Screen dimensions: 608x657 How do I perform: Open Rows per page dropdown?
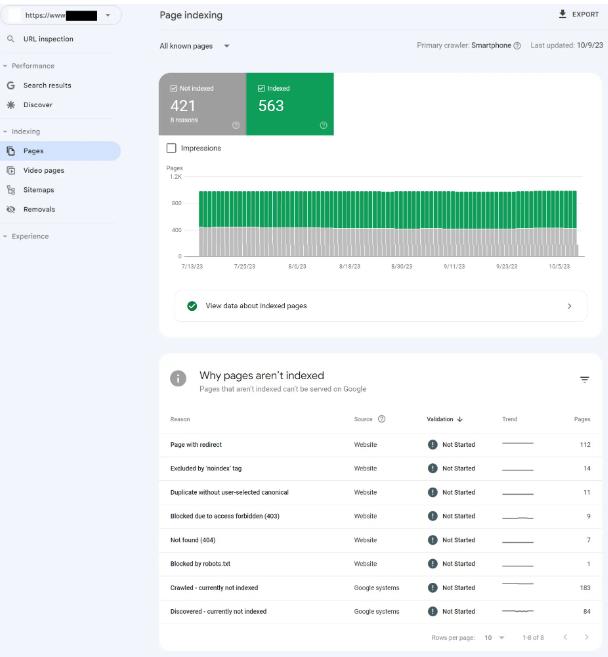point(494,637)
